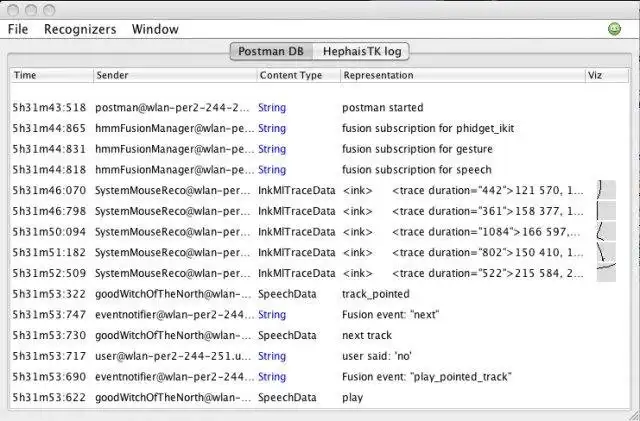Switch to the HephaisTK log tab
640x421 pixels.
[x=362, y=51]
